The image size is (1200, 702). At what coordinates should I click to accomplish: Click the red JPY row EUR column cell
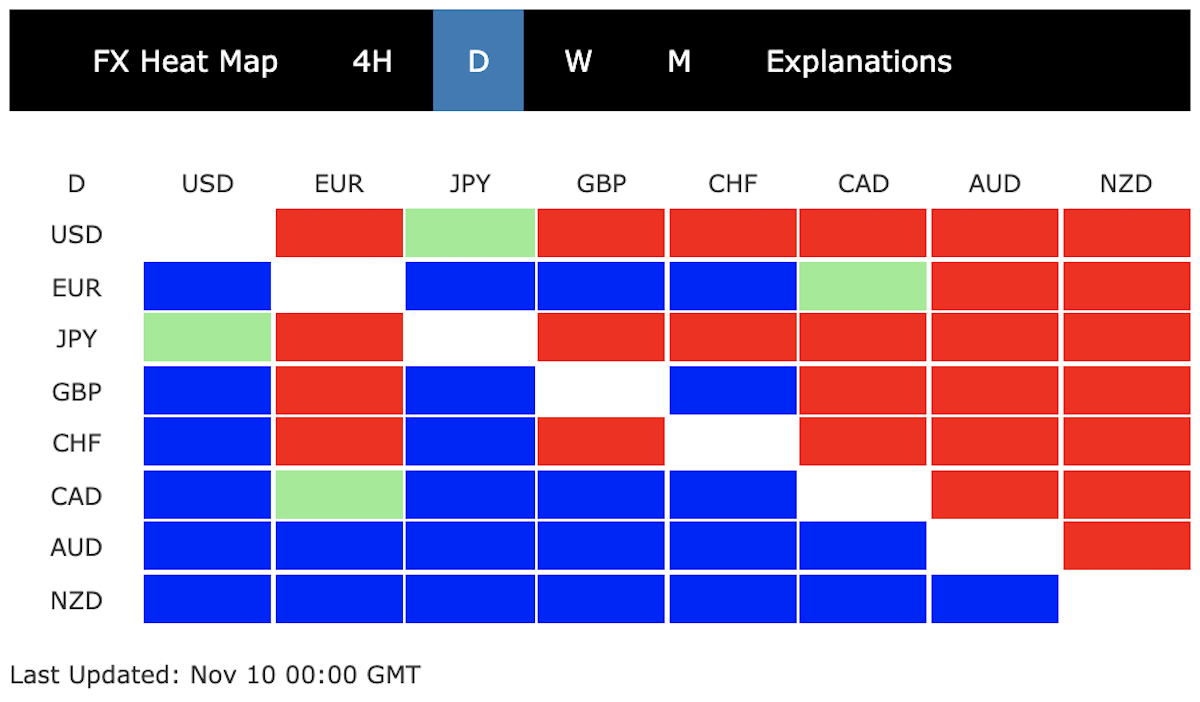pos(339,337)
